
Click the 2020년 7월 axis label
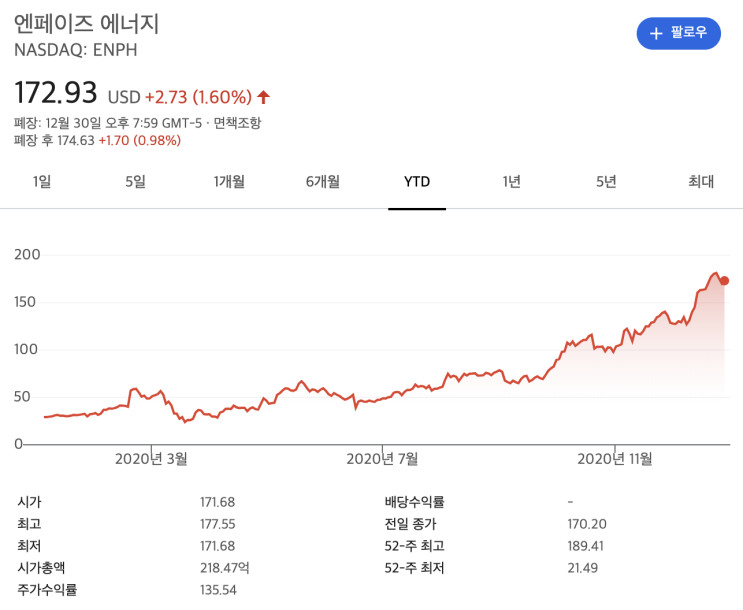(x=382, y=459)
